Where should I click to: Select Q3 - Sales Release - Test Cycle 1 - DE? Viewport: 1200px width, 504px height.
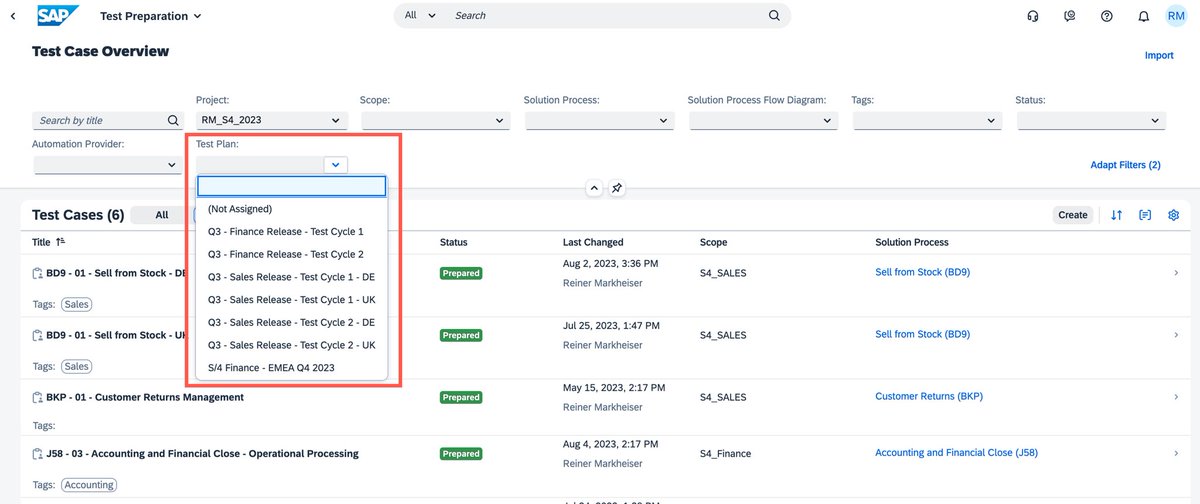click(291, 277)
